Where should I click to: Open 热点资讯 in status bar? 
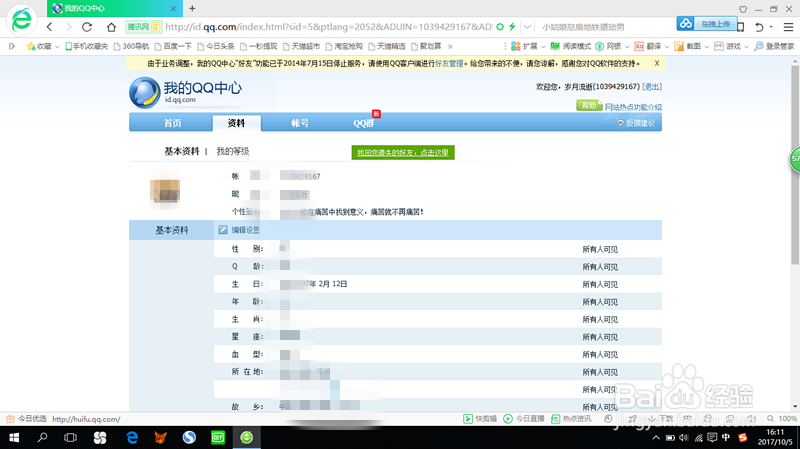pyautogui.click(x=571, y=419)
